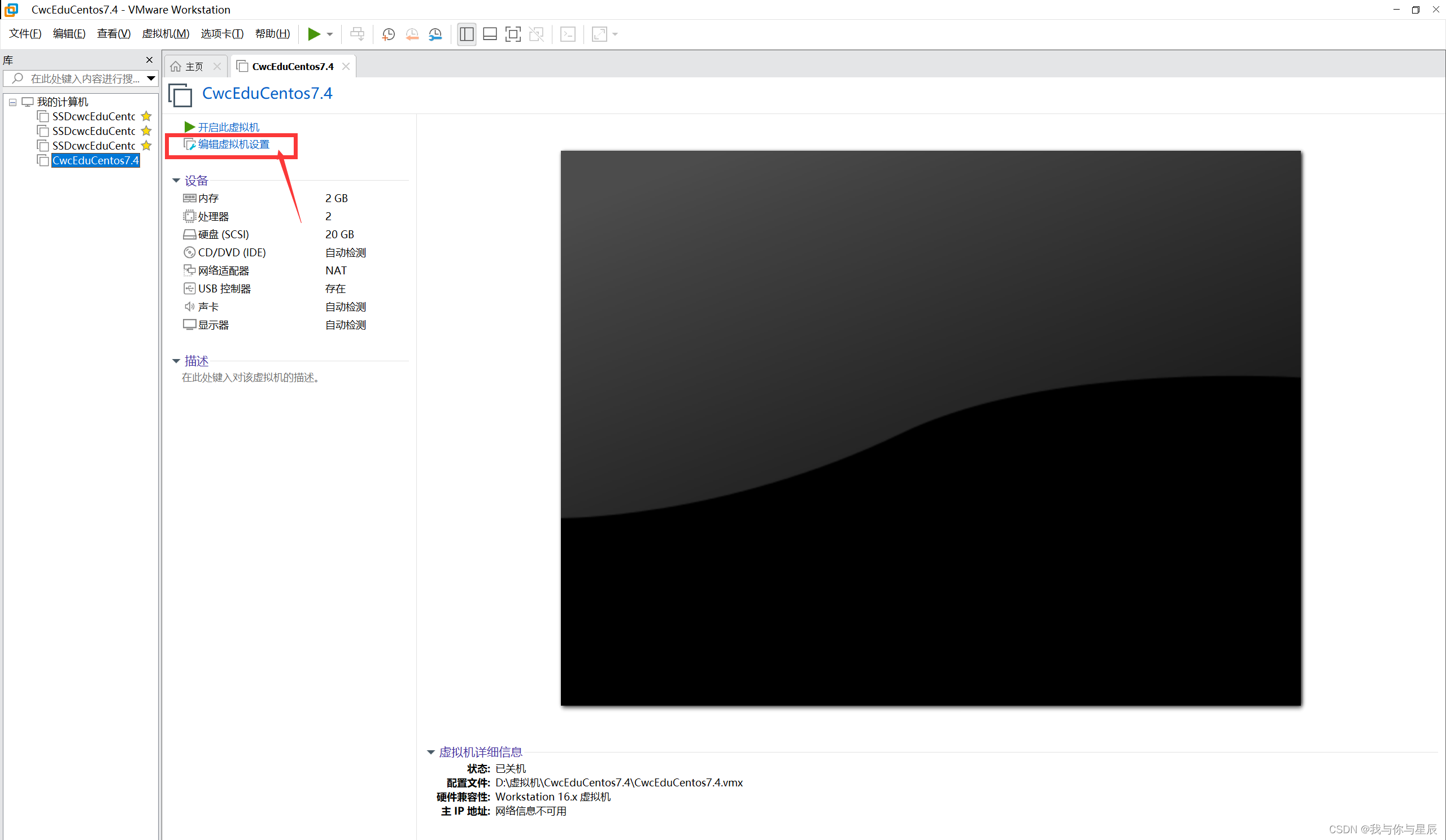Click the thumbnail bar view icon
Viewport: 1446px width, 840px height.
coord(490,34)
